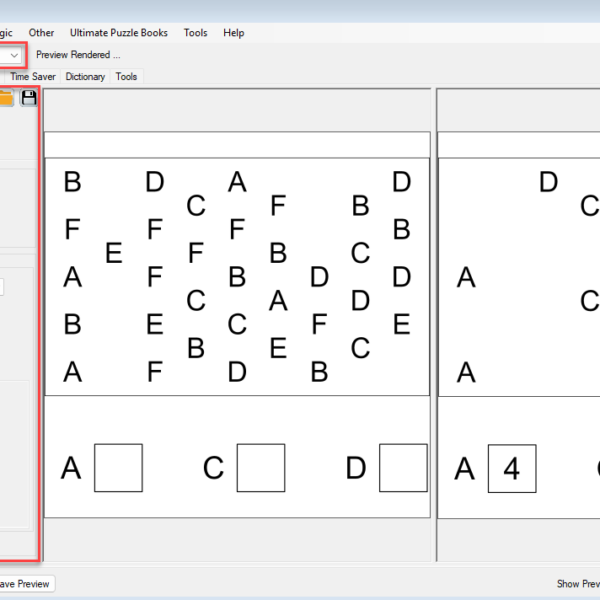
Task: Click the puzzle preview letter grid
Action: coord(237,275)
